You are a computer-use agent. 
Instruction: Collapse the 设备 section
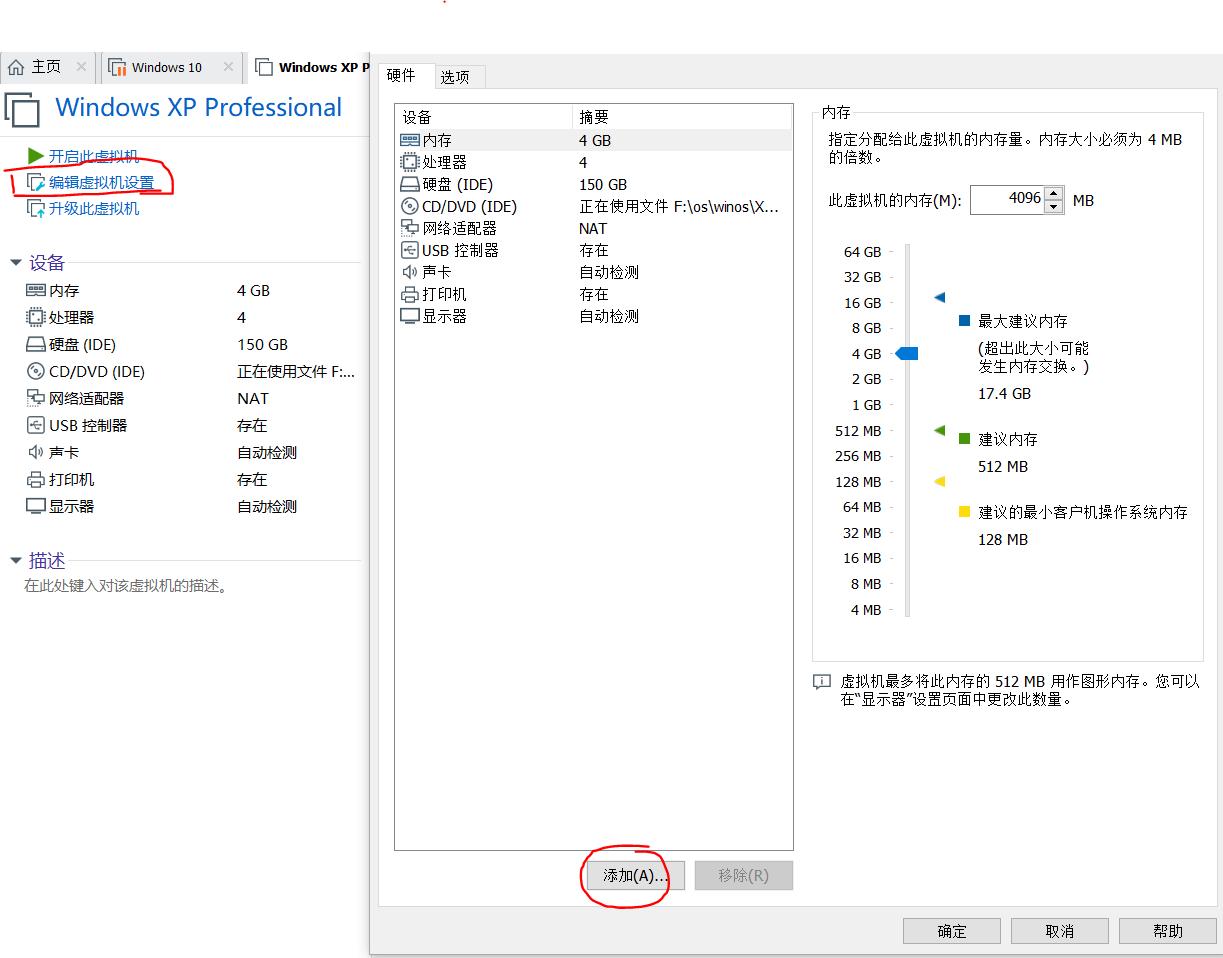(16, 262)
